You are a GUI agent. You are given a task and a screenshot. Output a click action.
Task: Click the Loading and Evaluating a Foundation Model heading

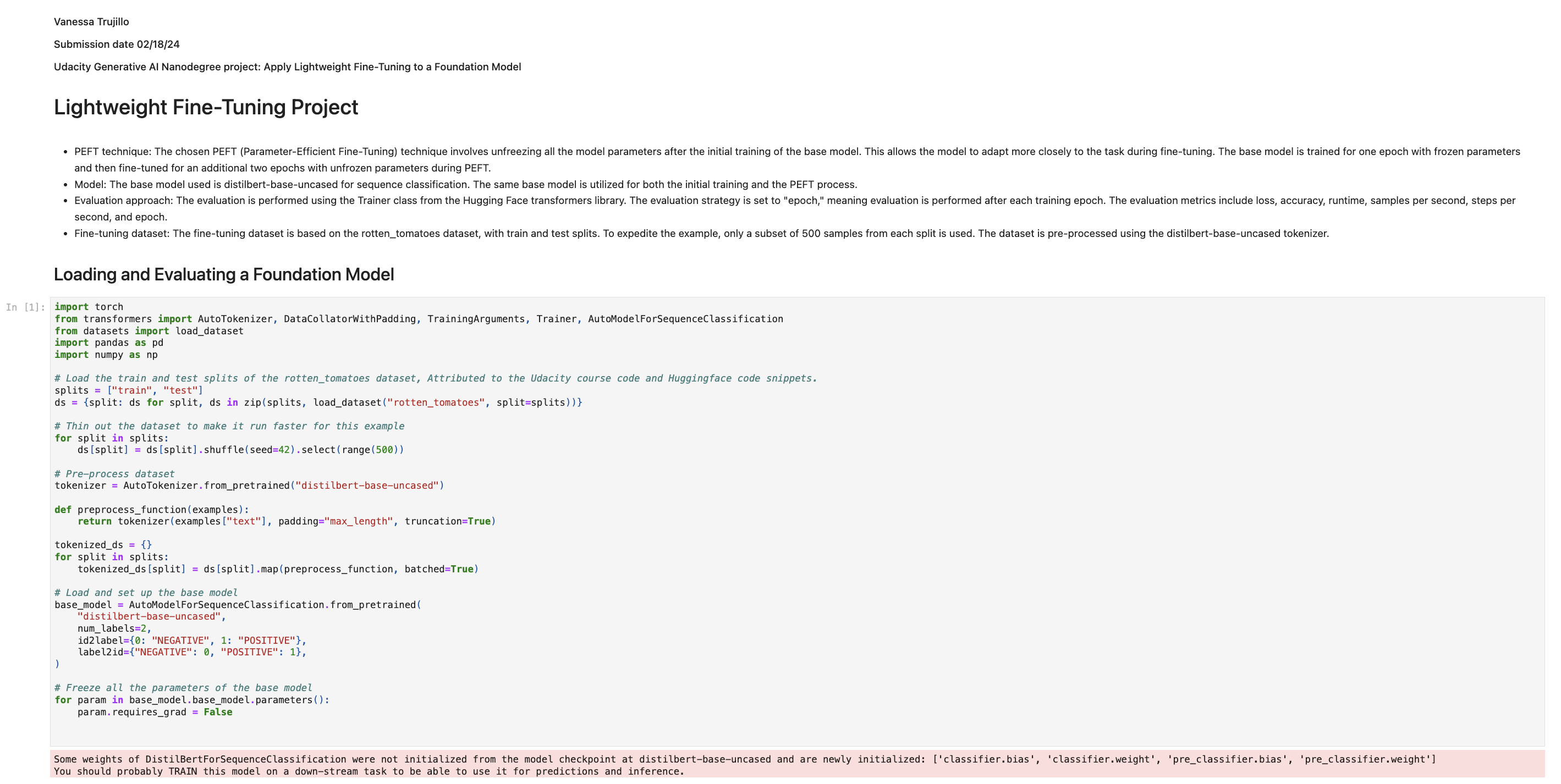[x=224, y=274]
